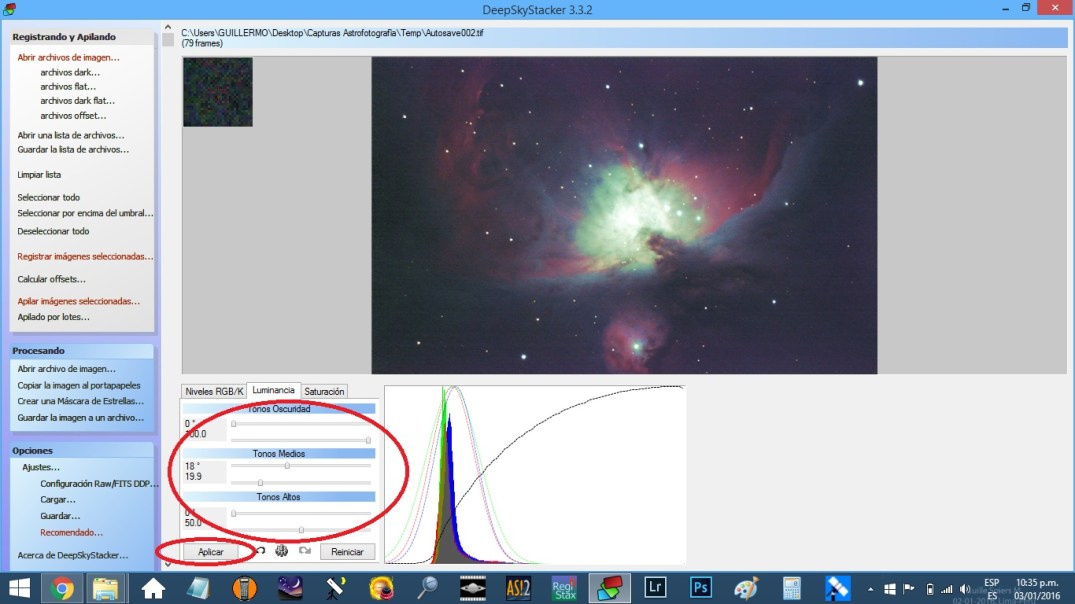The width and height of the screenshot is (1075, 604).
Task: Open Photoshop from the taskbar
Action: (x=700, y=586)
